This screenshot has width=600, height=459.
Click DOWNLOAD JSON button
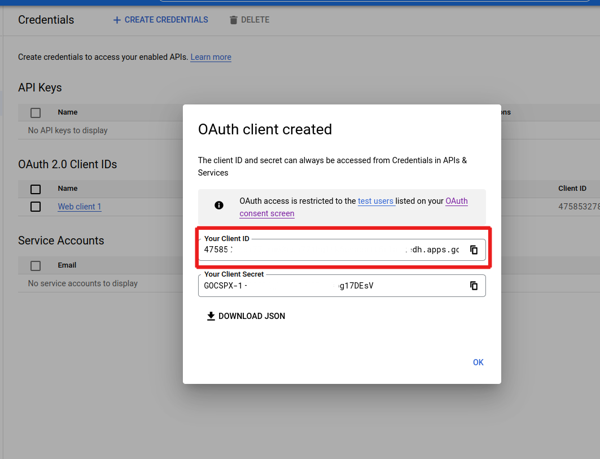[x=246, y=316]
